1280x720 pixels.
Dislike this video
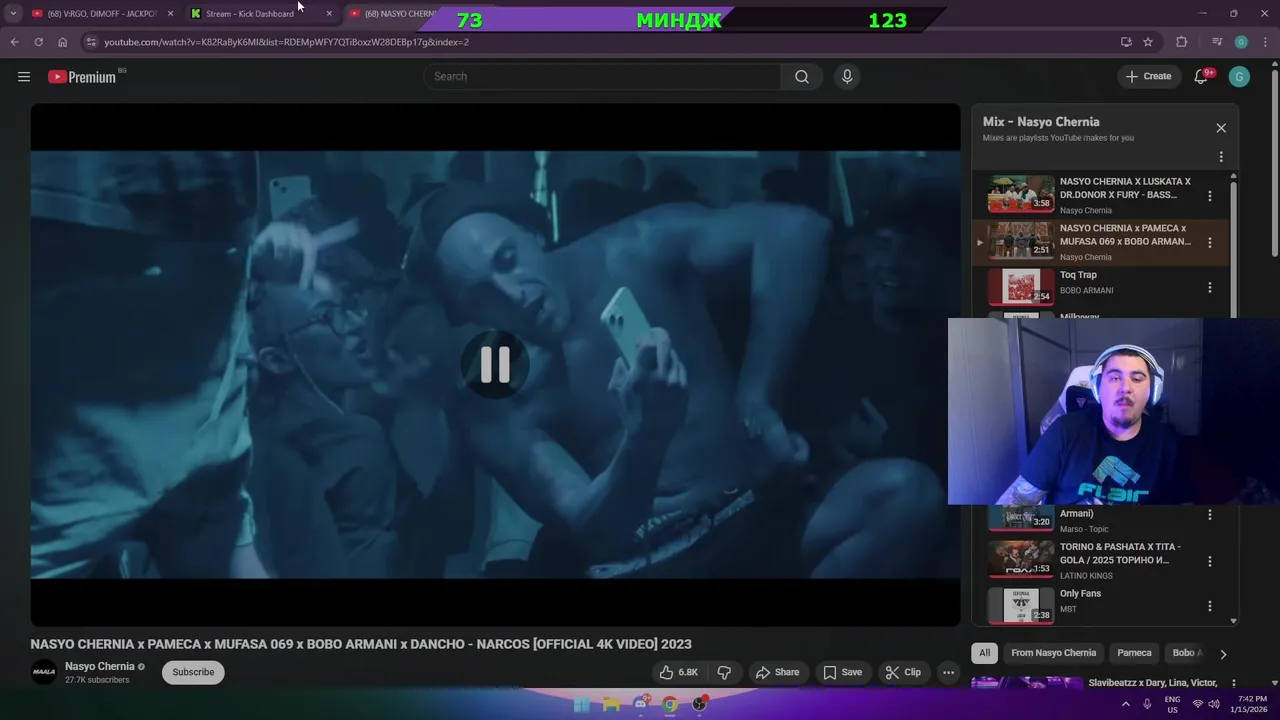725,672
